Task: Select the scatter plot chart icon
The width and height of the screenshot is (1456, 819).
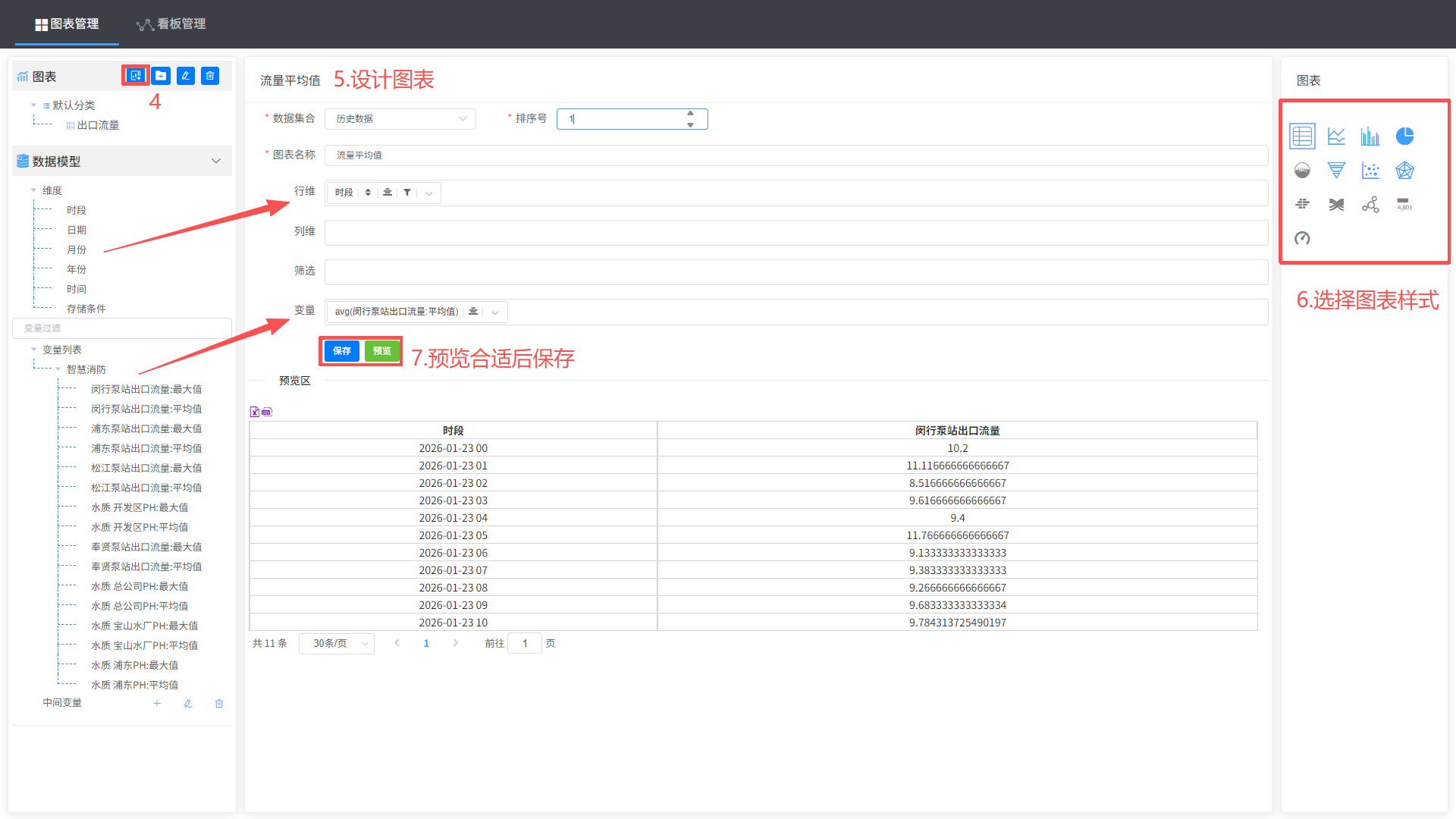Action: [1370, 171]
